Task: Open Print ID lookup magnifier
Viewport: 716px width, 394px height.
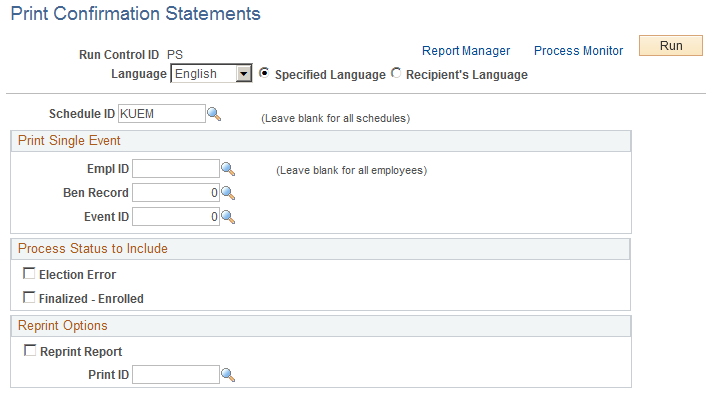Action: click(228, 375)
